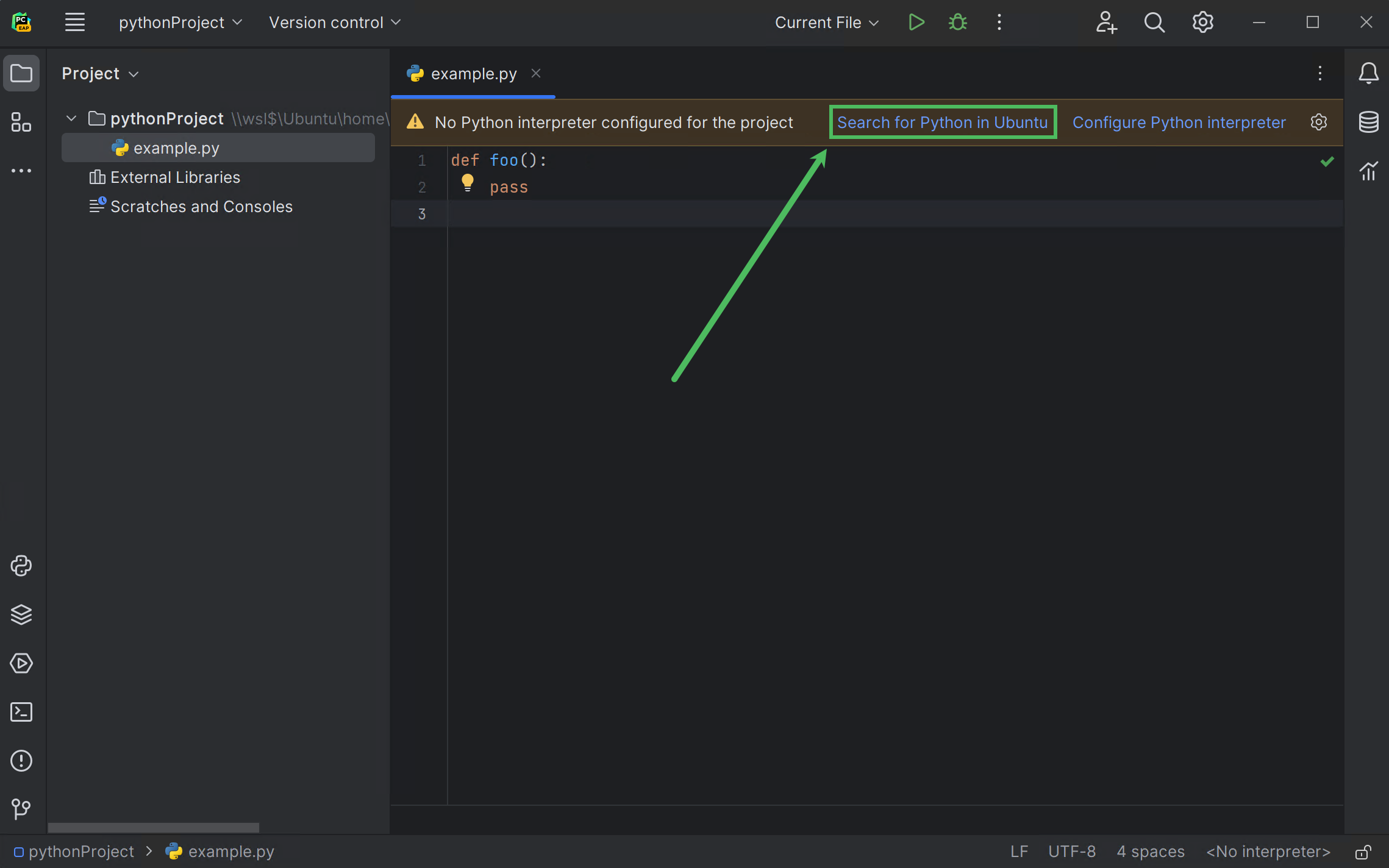
Task: Show the Notifications bell panel
Action: click(x=1369, y=73)
